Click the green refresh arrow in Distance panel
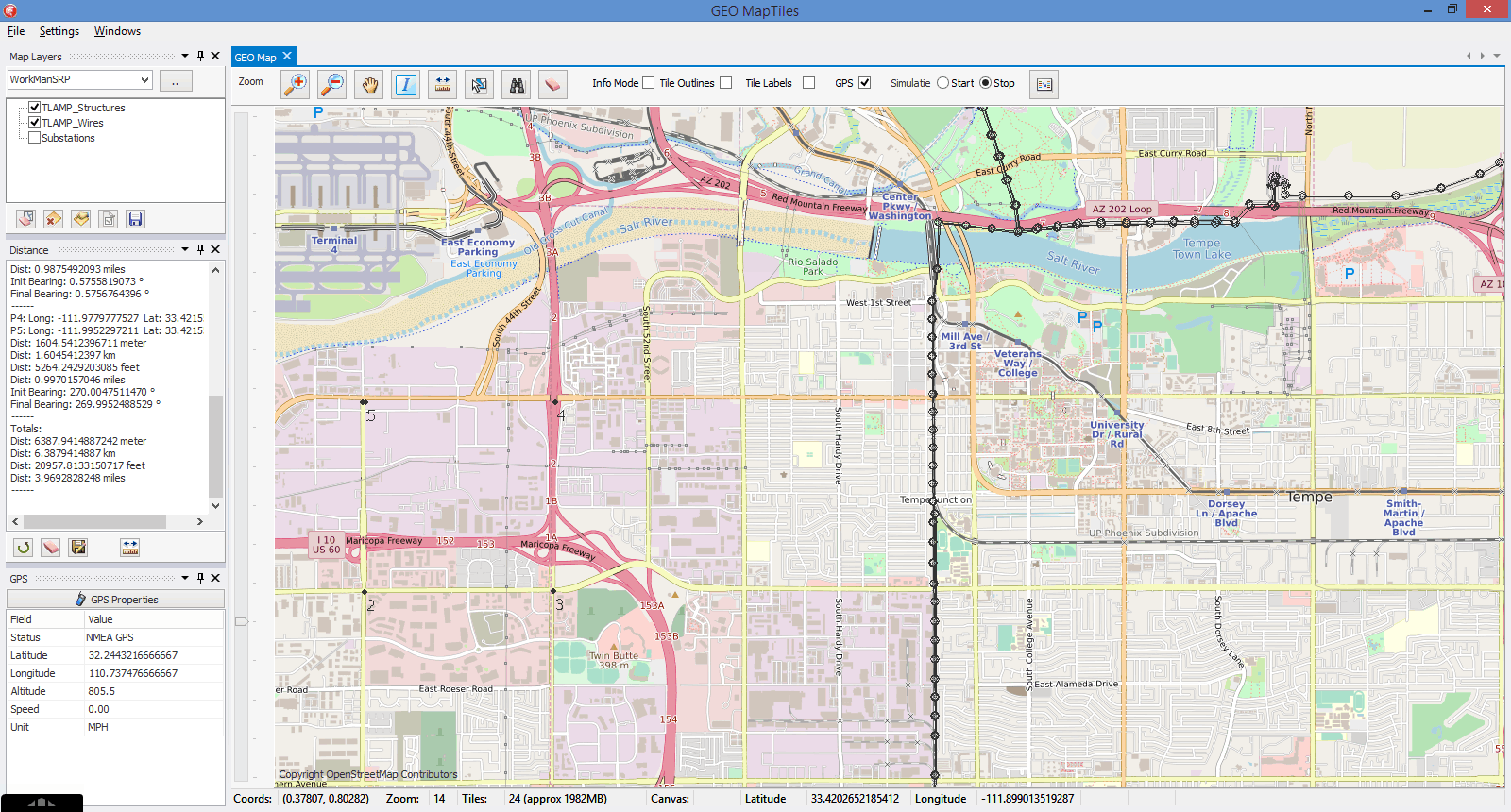This screenshot has height=812, width=1511. coord(24,548)
